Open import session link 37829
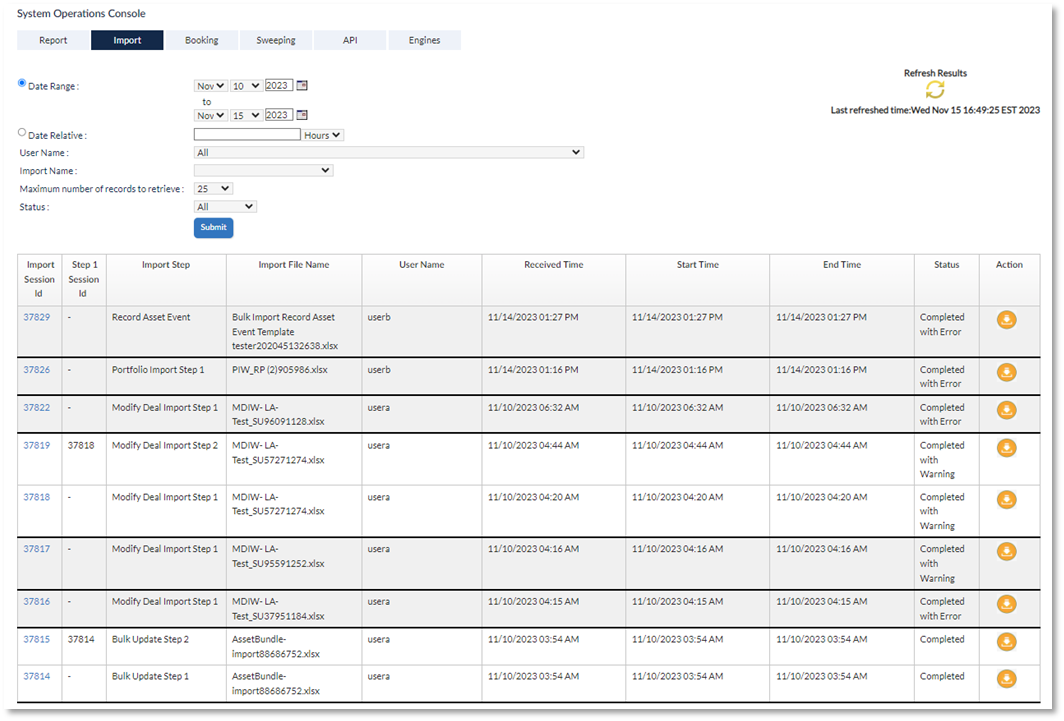The width and height of the screenshot is (1064, 721). 37,317
